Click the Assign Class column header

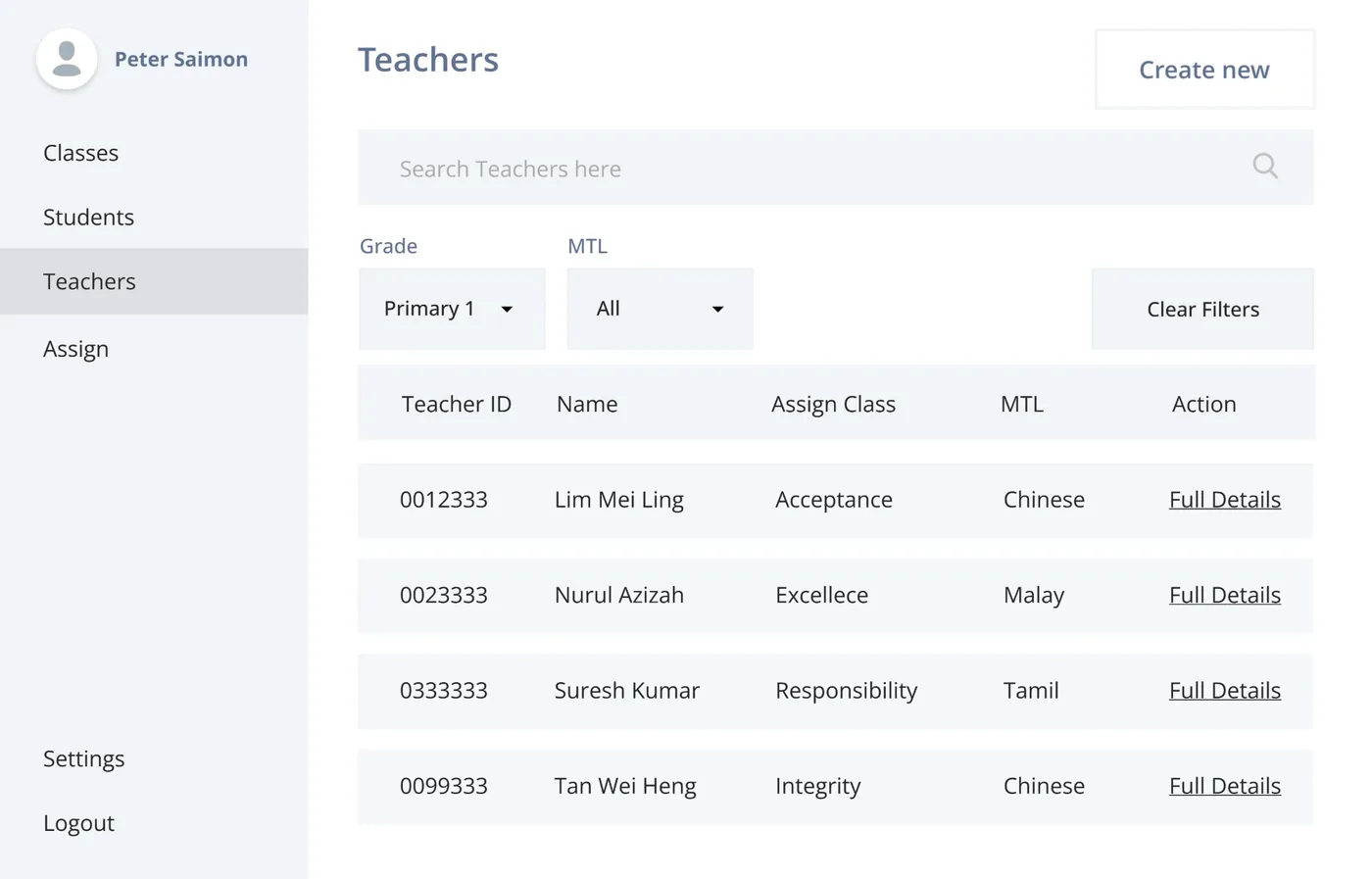833,404
